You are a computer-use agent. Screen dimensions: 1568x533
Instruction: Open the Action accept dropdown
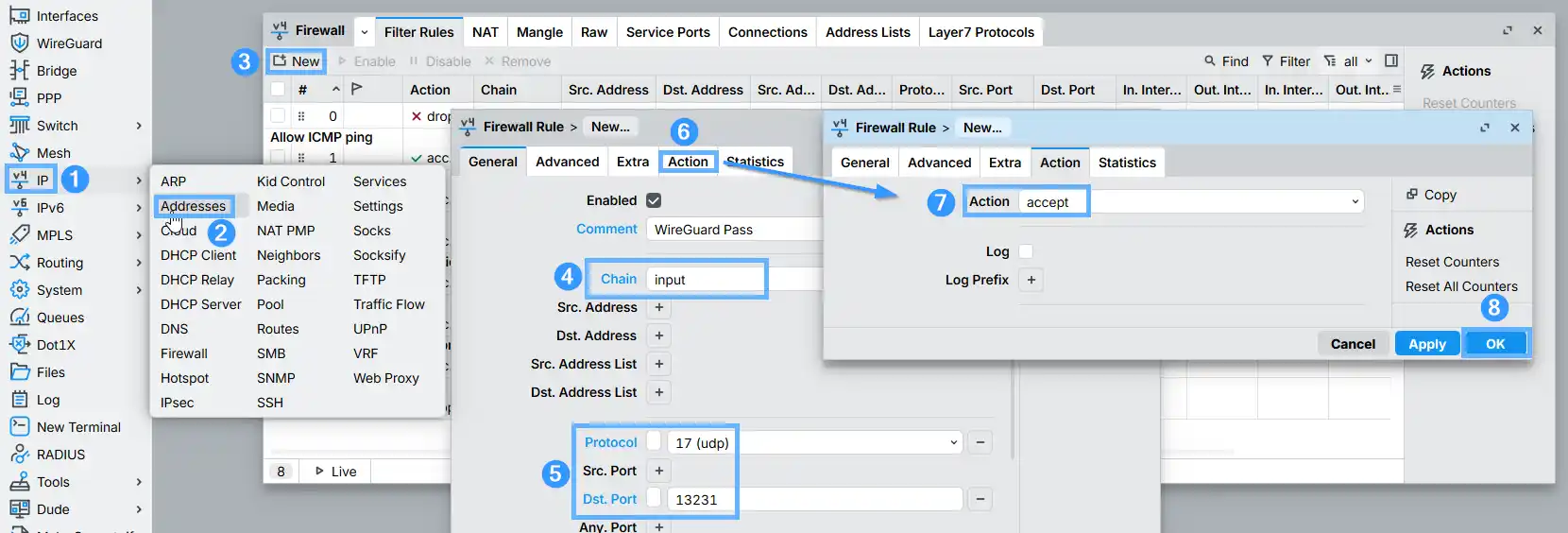coord(1355,201)
